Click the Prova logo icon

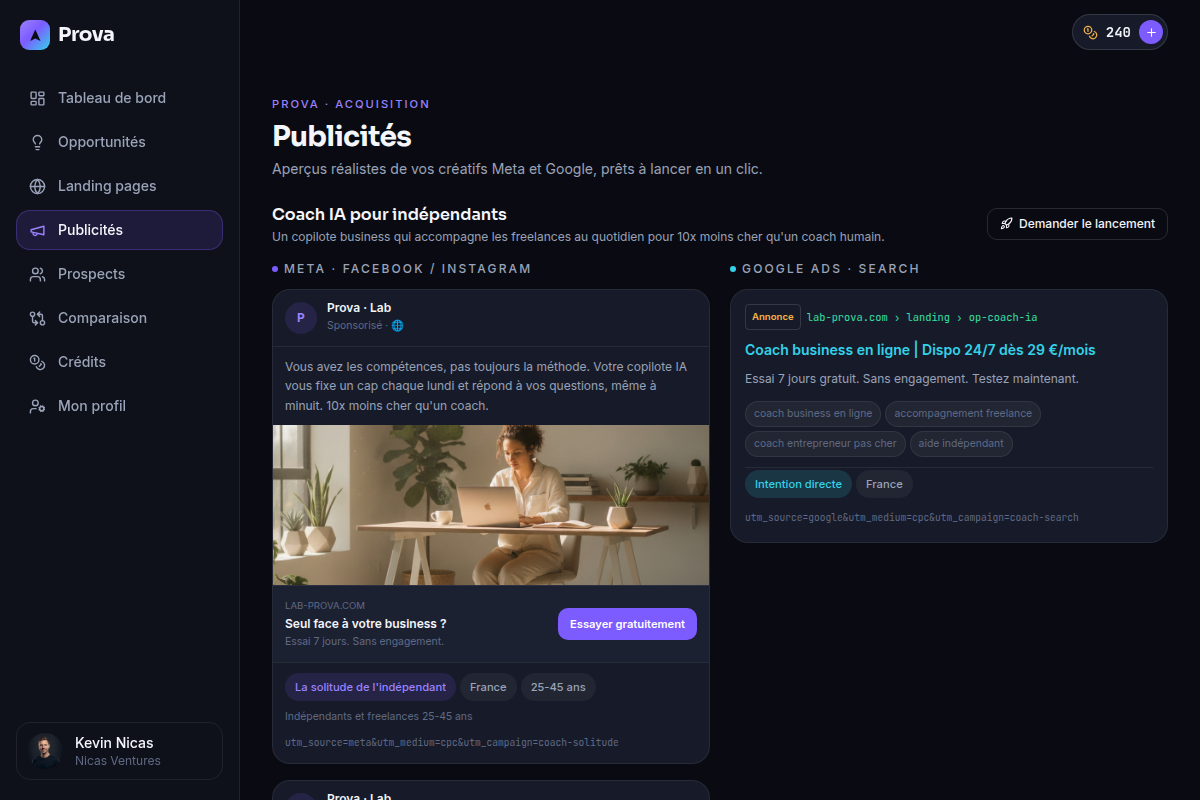(35, 35)
